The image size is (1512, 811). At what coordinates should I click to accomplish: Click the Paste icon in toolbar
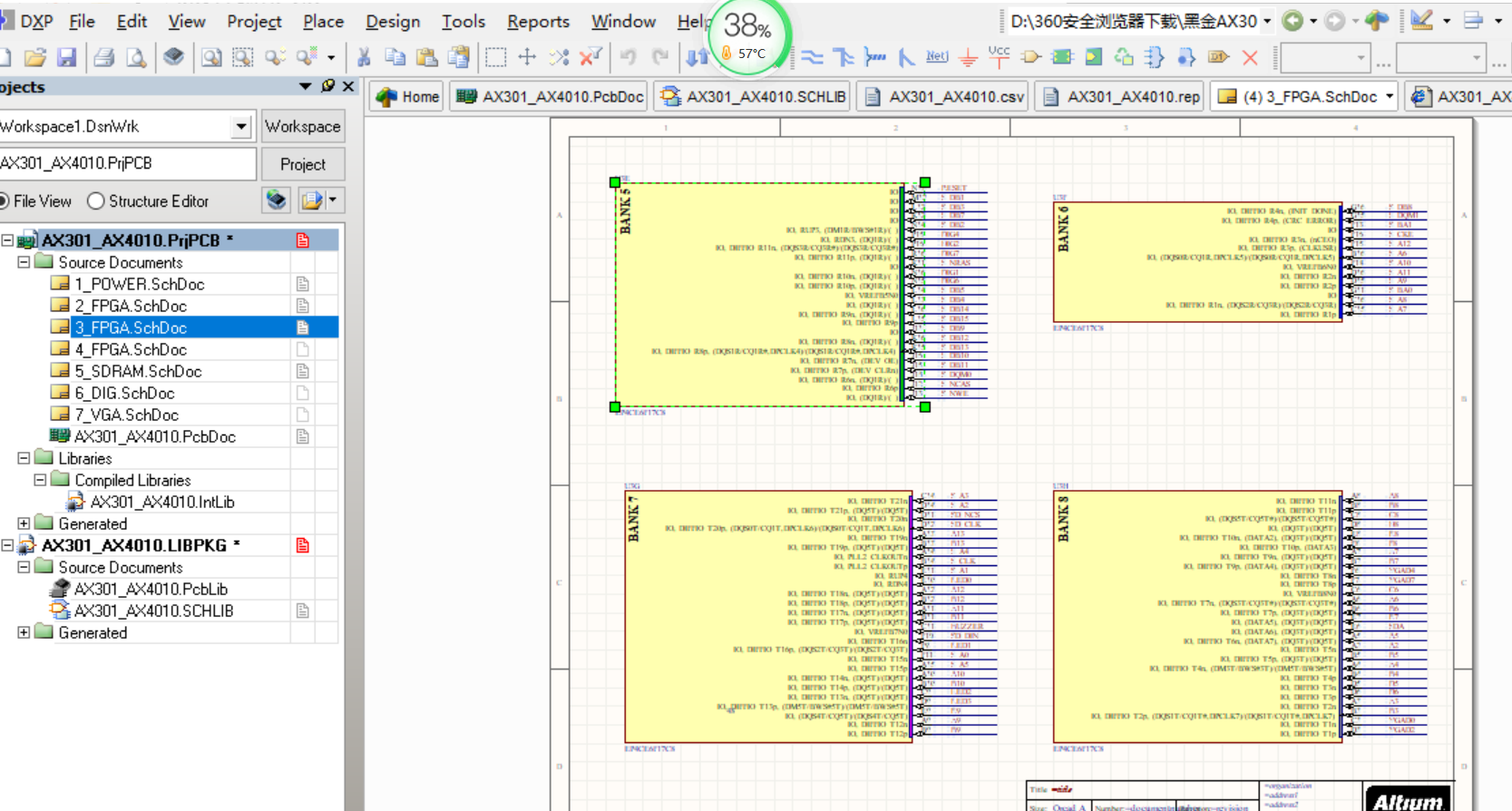[427, 58]
